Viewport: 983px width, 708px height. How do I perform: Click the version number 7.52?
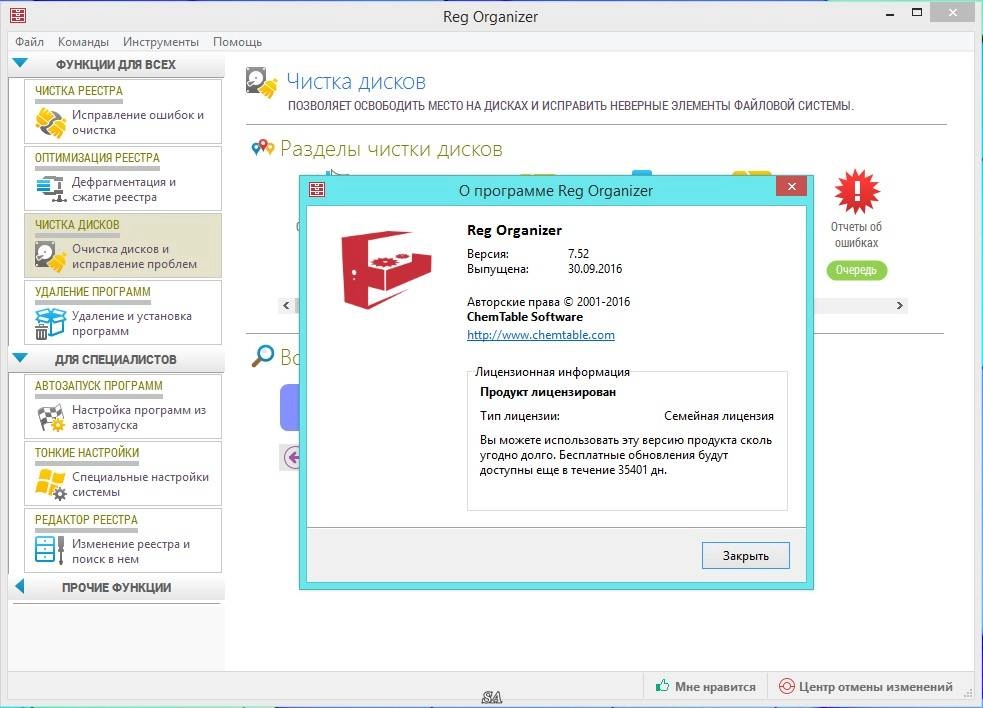[x=578, y=254]
